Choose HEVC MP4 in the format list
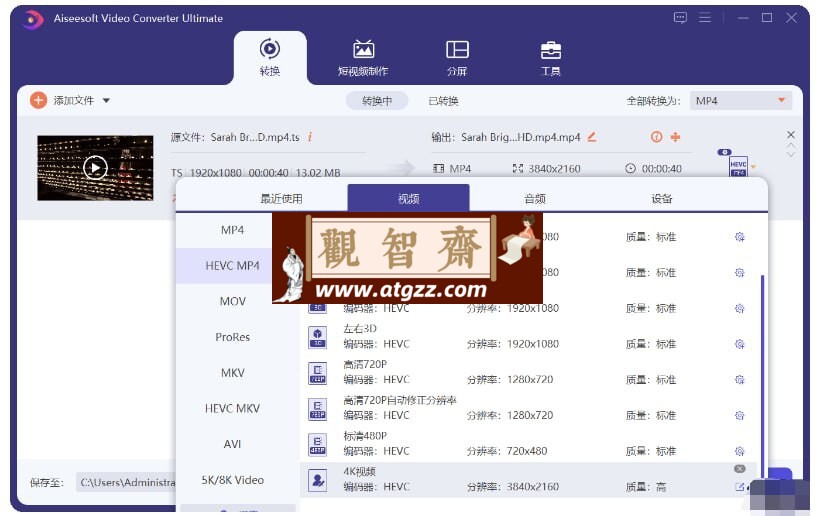This screenshot has width=816, height=516. click(x=232, y=266)
